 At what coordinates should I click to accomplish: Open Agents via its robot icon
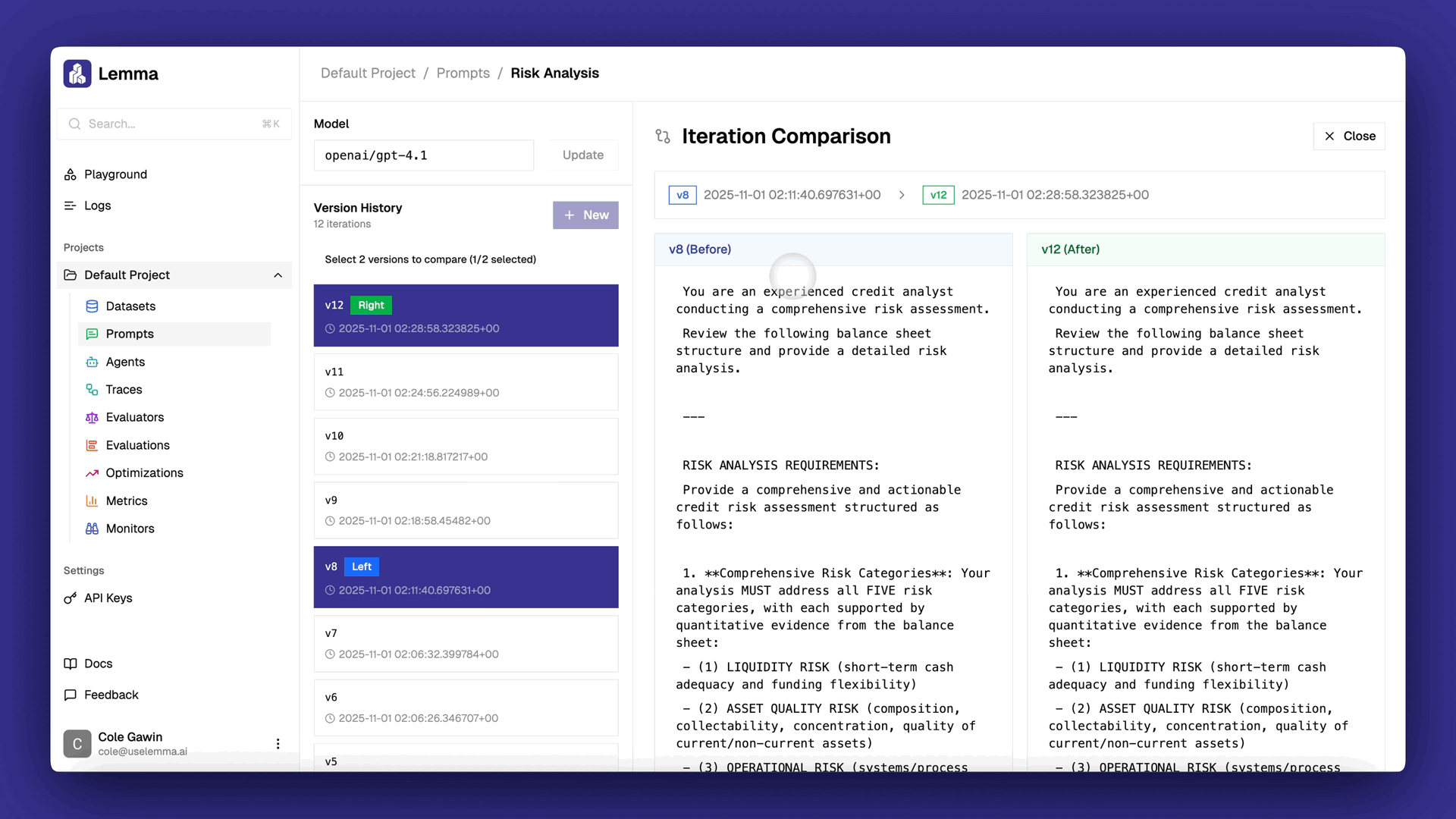(x=92, y=362)
